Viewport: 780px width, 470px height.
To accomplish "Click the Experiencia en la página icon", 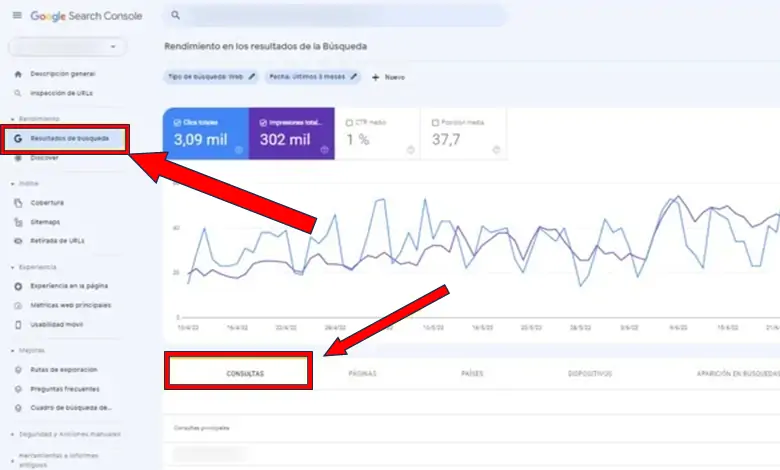I will click(x=18, y=286).
